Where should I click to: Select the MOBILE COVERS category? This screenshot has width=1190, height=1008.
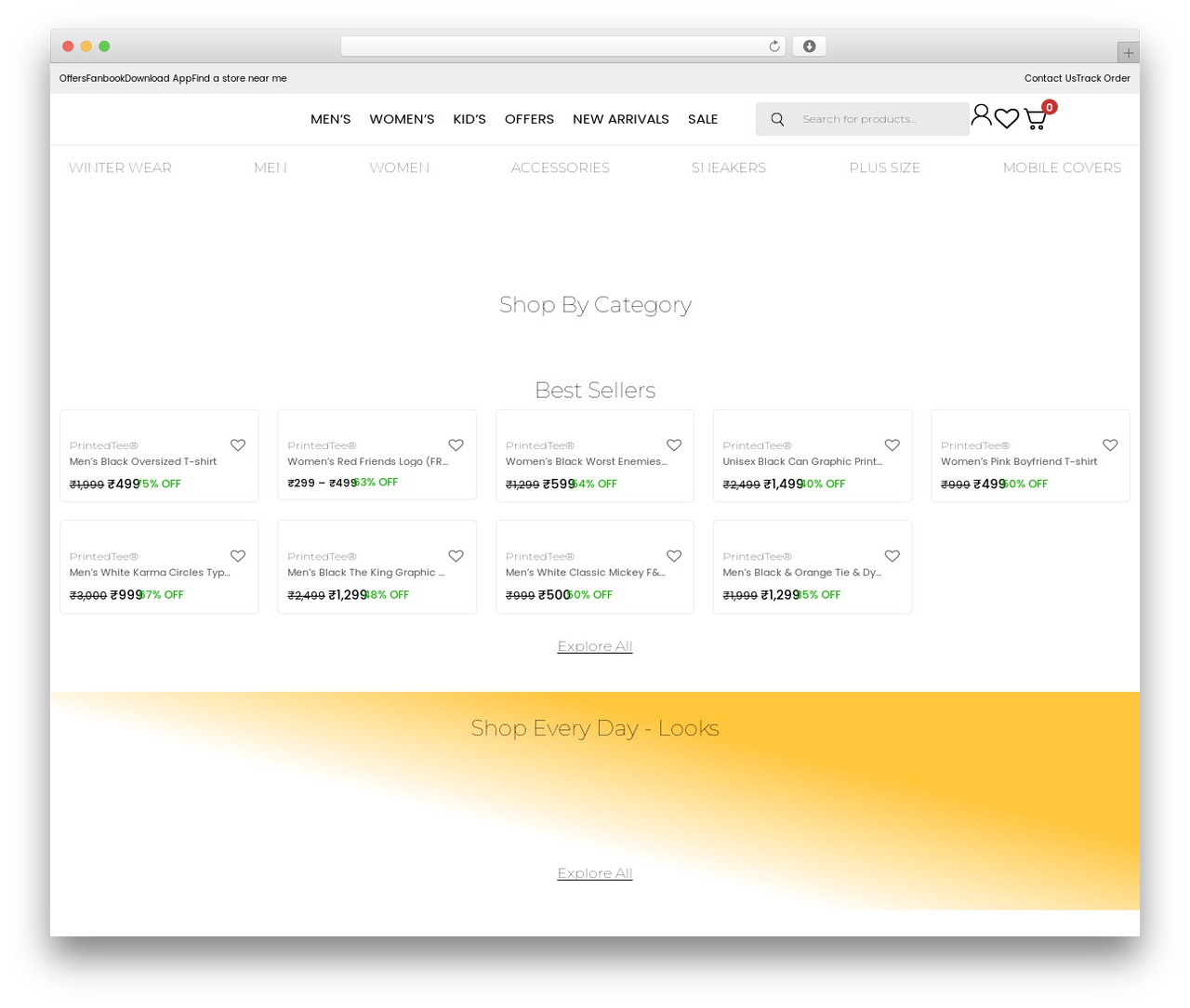[1062, 167]
